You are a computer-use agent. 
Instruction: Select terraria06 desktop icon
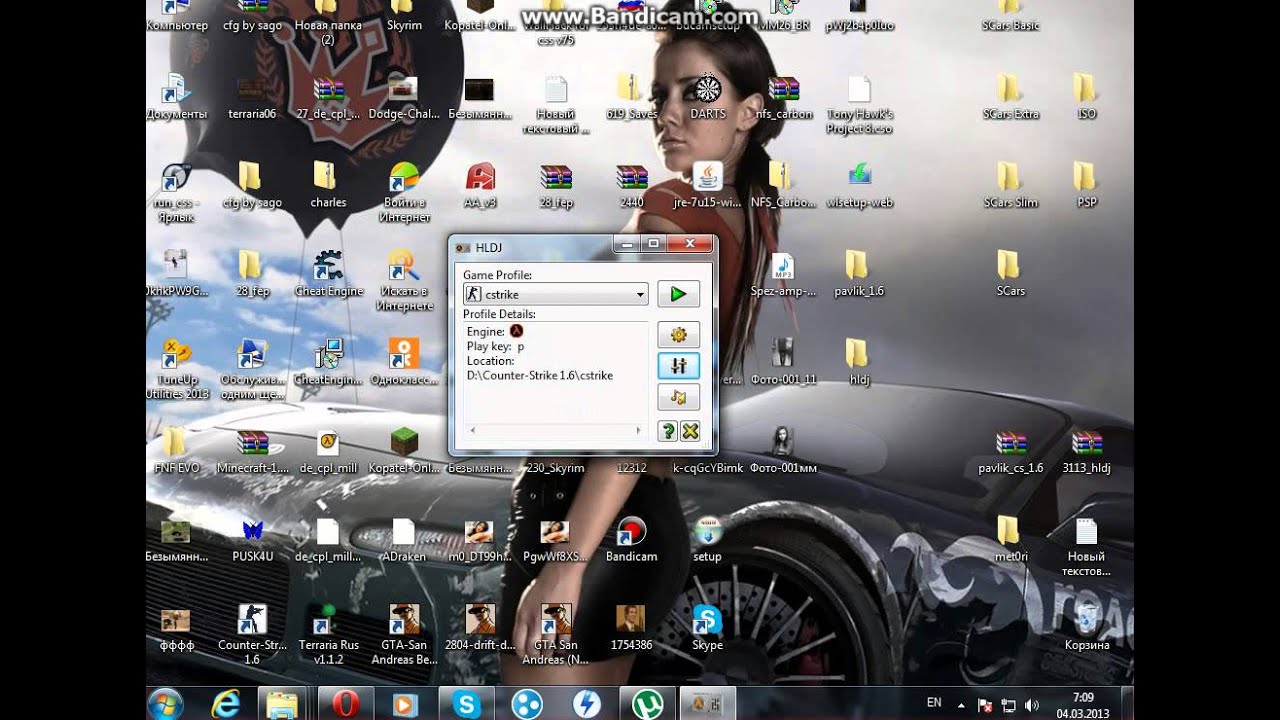(252, 98)
